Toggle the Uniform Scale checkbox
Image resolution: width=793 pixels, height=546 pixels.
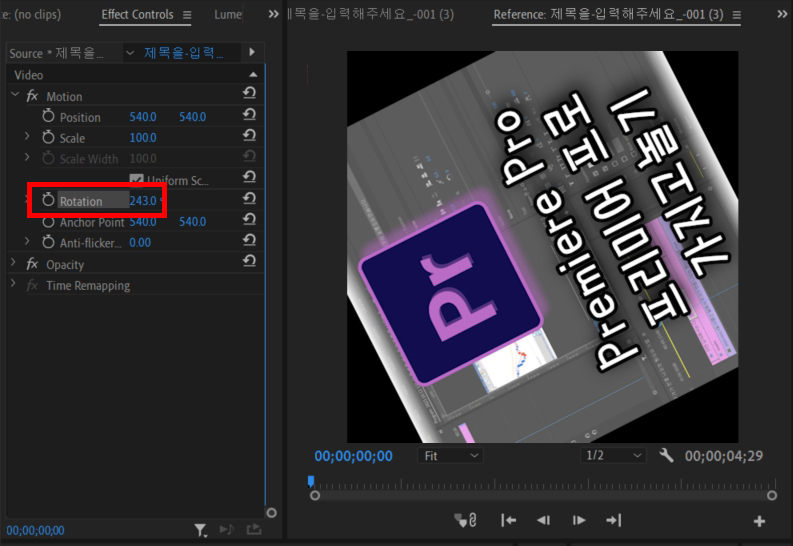tap(136, 179)
